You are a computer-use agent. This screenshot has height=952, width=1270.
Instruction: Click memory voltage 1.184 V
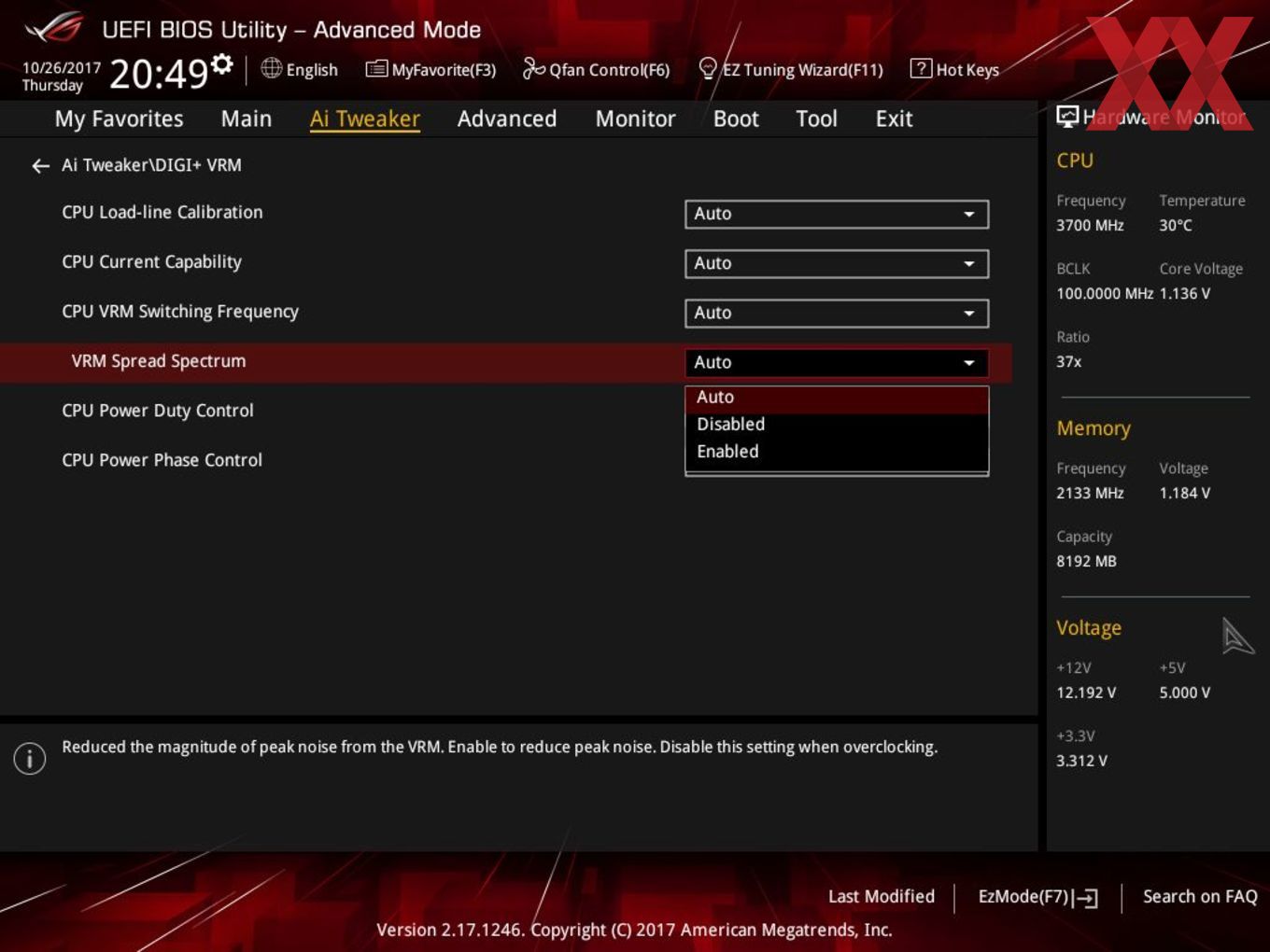[1185, 494]
